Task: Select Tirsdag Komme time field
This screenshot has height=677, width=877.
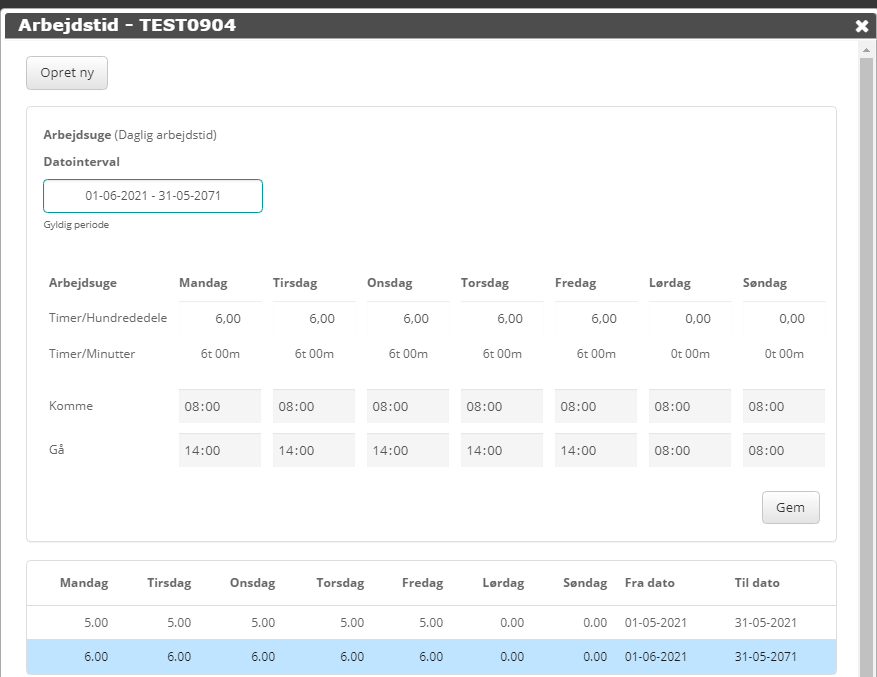Action: [x=313, y=407]
